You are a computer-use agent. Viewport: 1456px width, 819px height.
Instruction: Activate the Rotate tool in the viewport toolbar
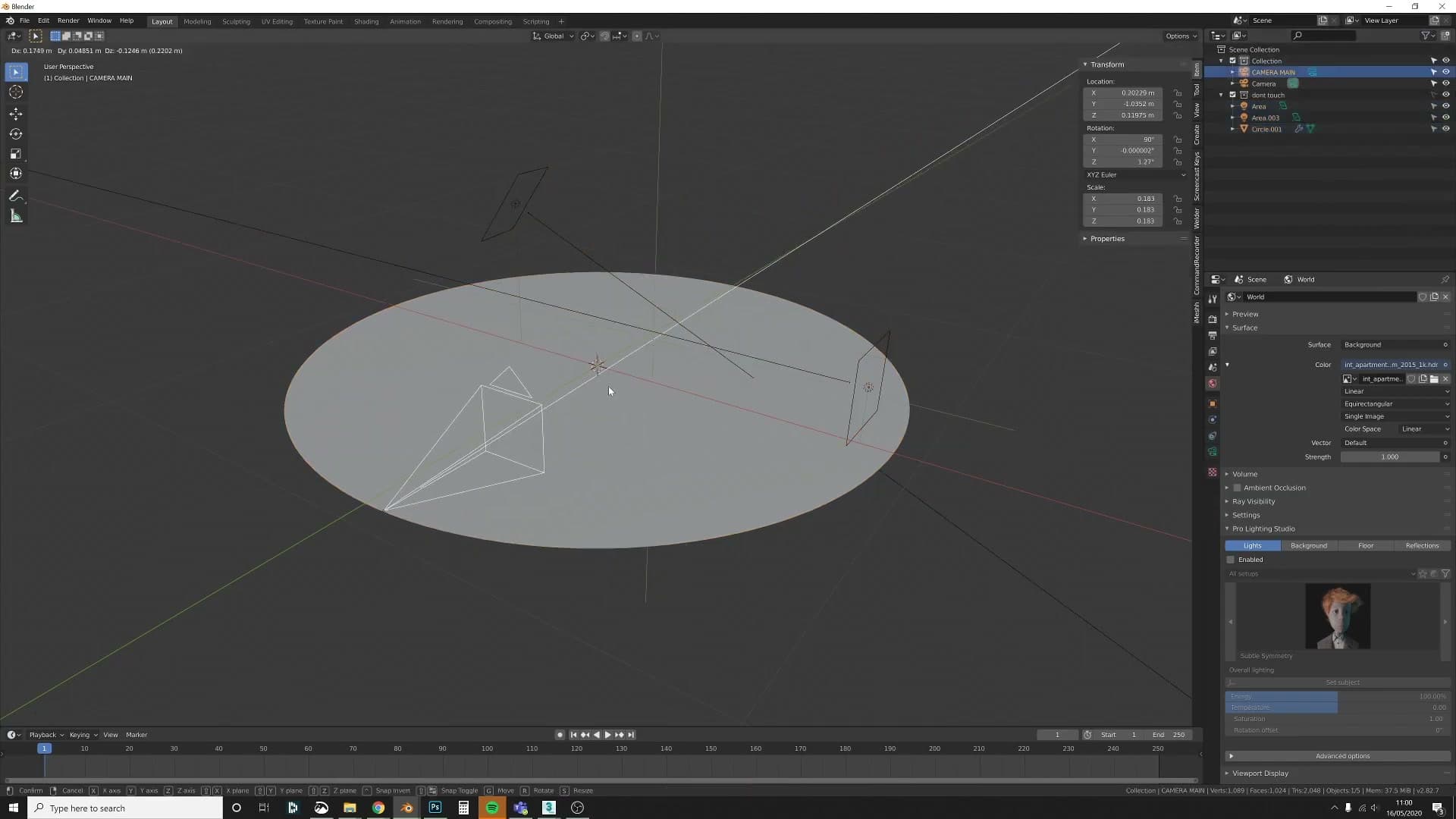16,133
